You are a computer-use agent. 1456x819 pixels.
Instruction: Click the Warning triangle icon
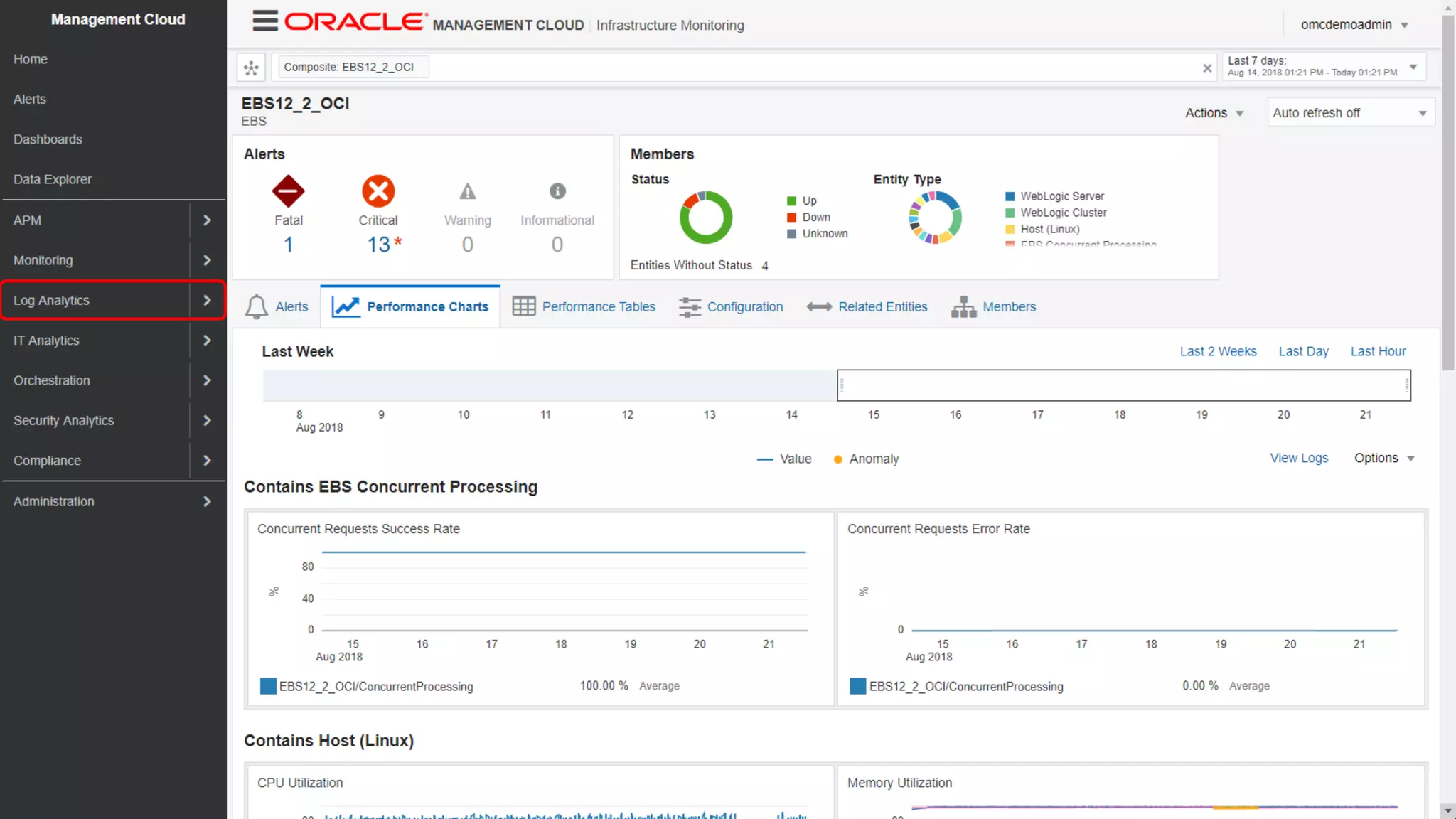[x=467, y=191]
